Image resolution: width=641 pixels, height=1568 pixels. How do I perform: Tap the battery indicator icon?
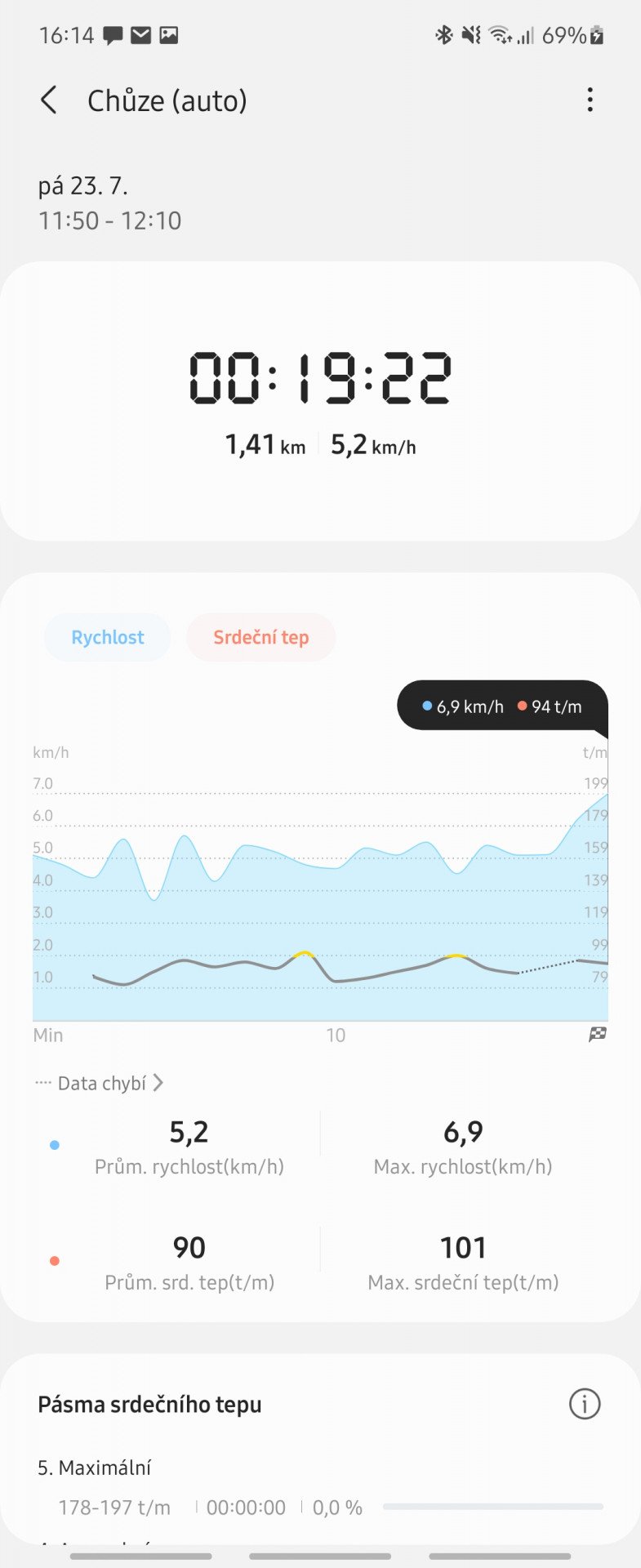click(x=597, y=35)
